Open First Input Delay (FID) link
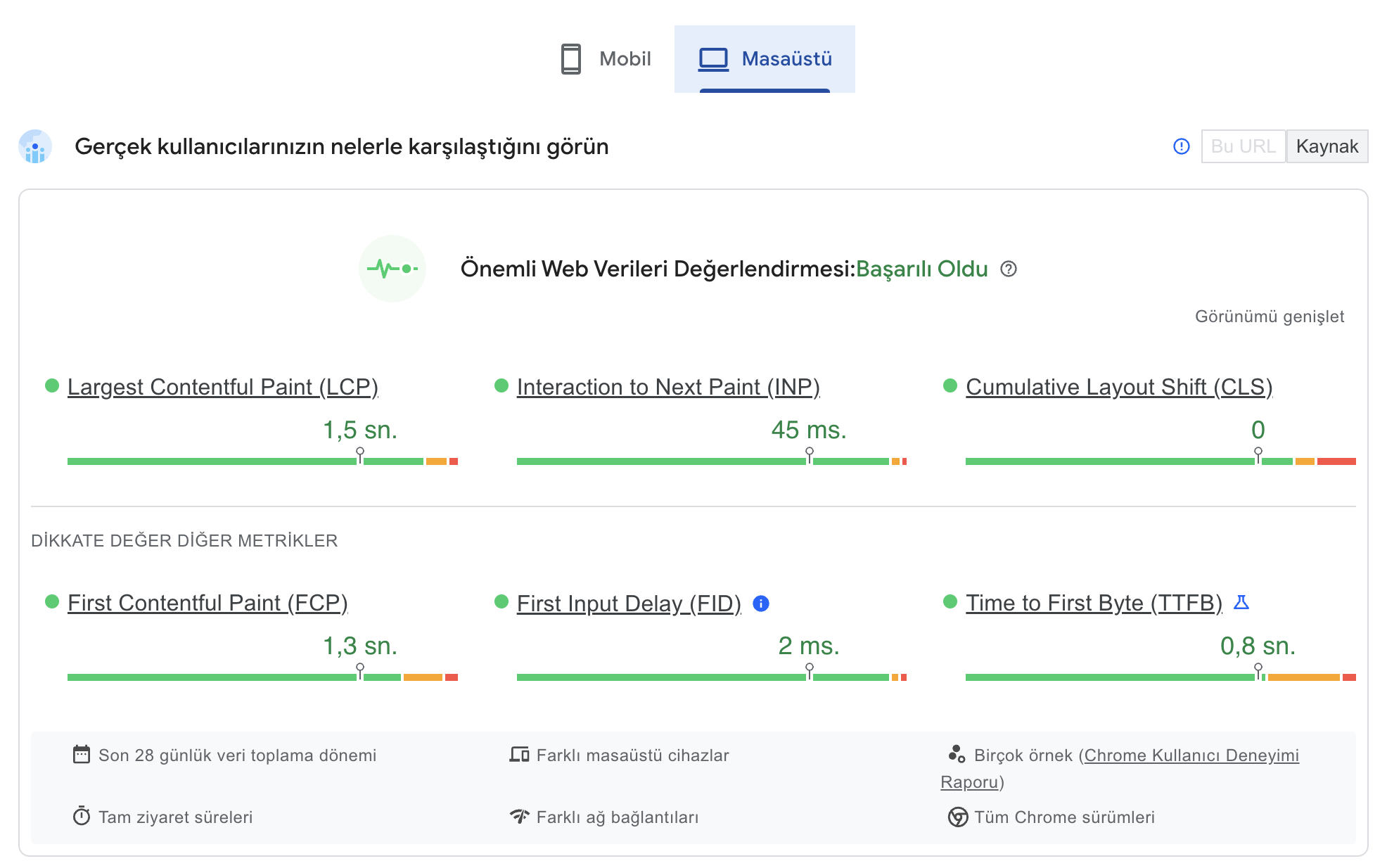This screenshot has width=1387, height=868. click(629, 604)
